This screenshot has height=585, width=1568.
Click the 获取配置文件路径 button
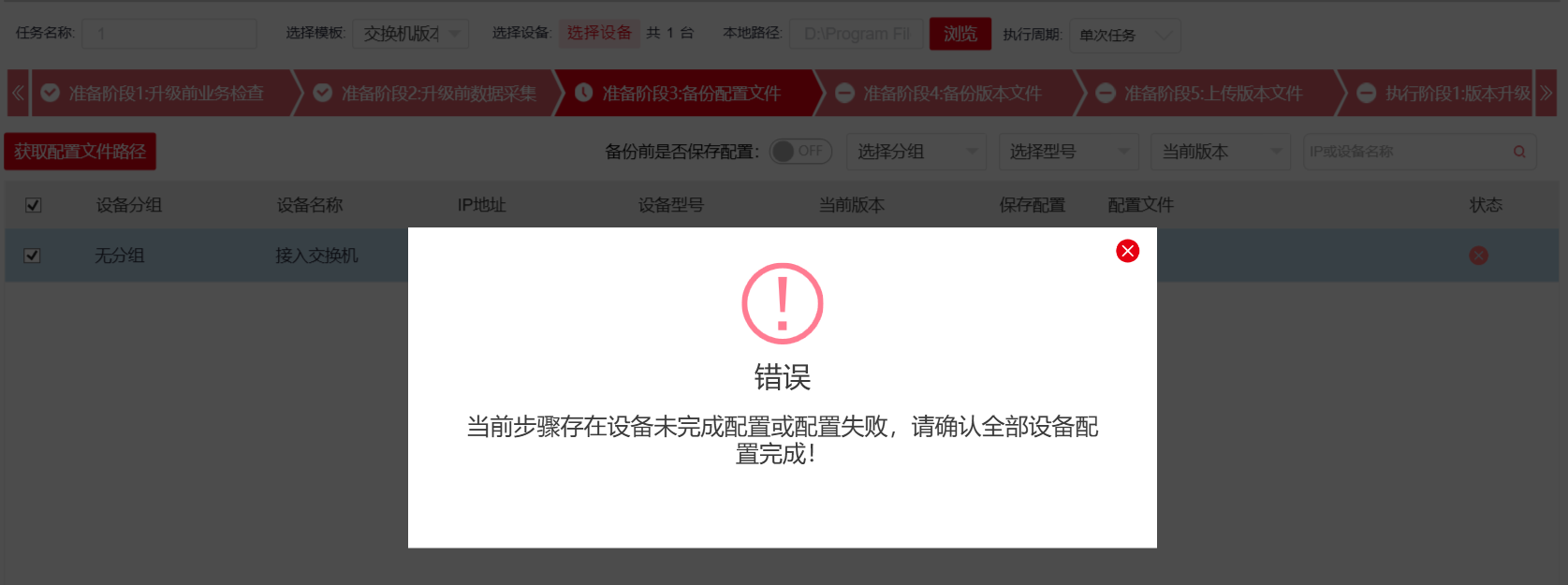tap(80, 152)
